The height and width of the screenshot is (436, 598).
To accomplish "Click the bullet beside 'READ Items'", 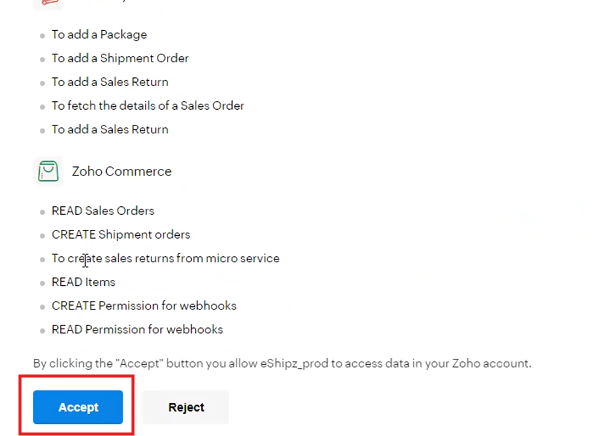I will (x=42, y=283).
